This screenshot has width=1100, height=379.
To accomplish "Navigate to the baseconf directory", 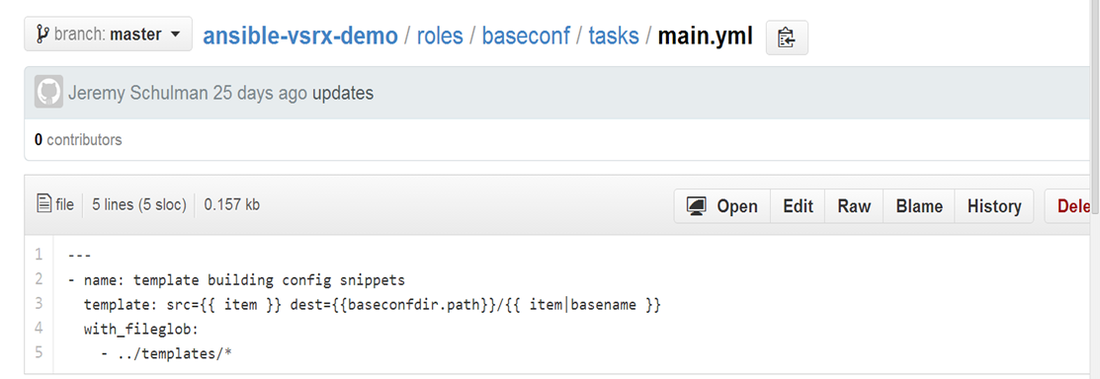I will (x=525, y=36).
